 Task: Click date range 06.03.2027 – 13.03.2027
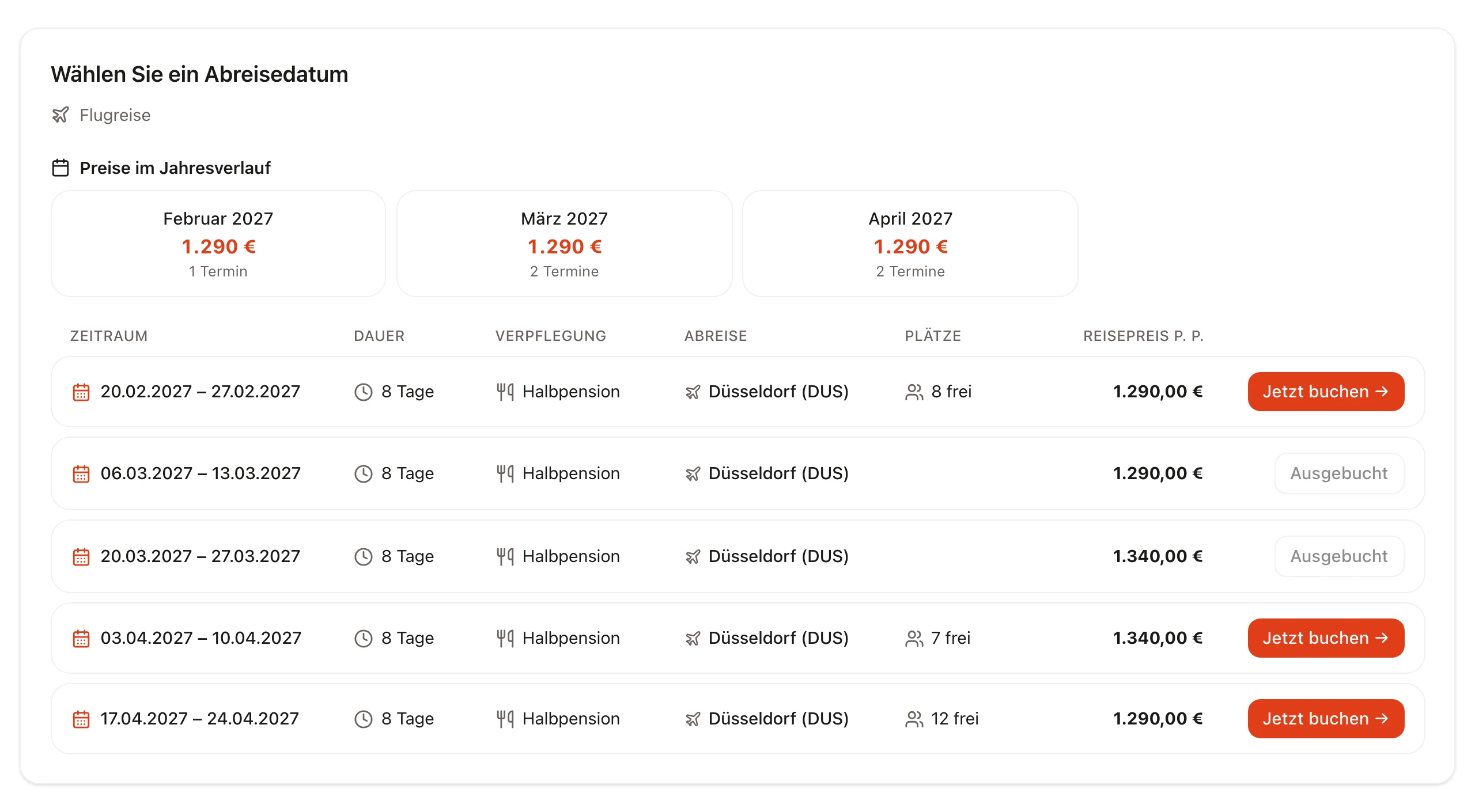pos(201,473)
